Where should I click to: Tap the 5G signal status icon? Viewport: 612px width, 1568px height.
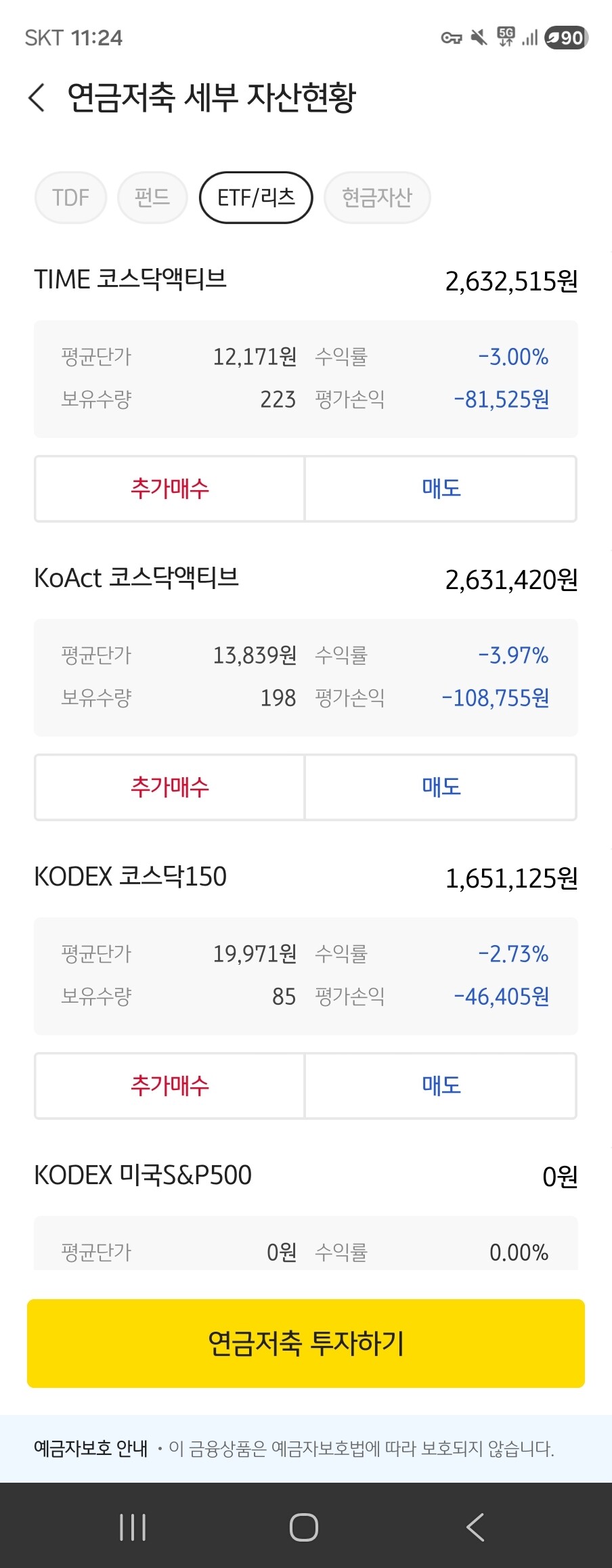(506, 37)
